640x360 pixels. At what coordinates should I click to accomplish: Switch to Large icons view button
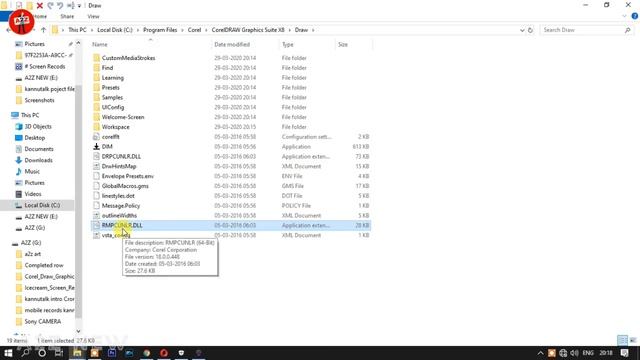[x=633, y=340]
